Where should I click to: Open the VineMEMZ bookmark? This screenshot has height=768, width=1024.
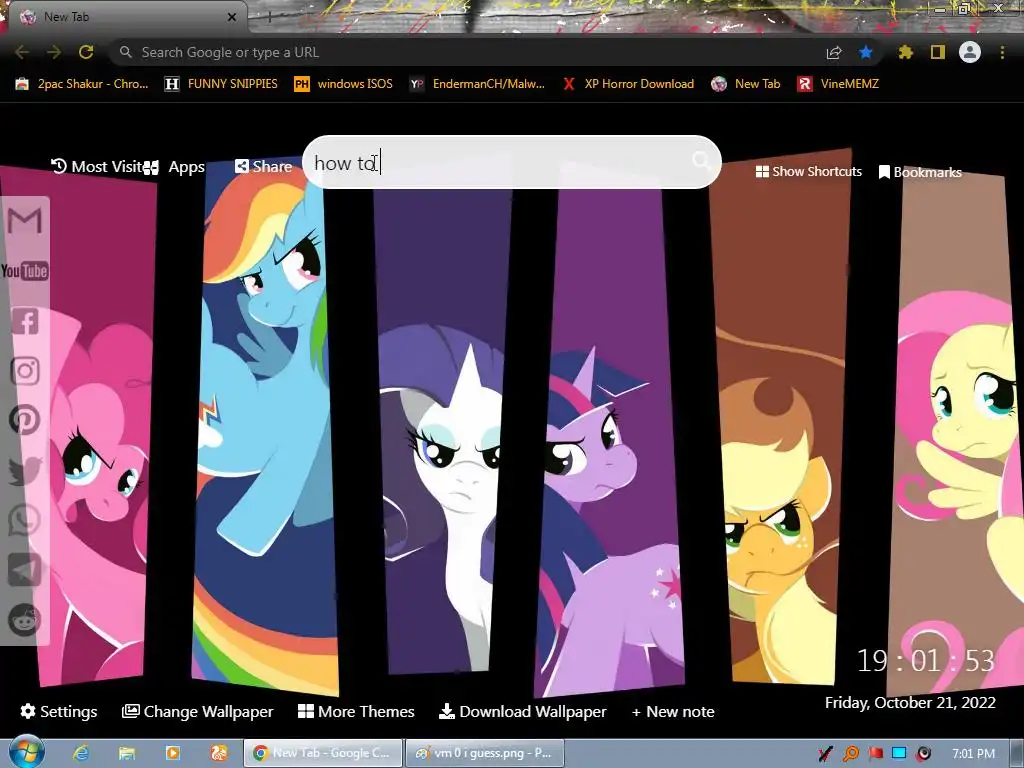coord(839,84)
